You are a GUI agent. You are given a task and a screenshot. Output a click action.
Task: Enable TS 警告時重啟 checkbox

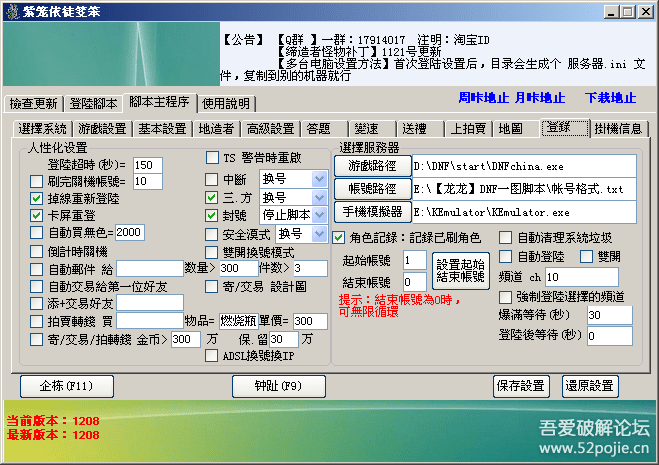pyautogui.click(x=212, y=158)
